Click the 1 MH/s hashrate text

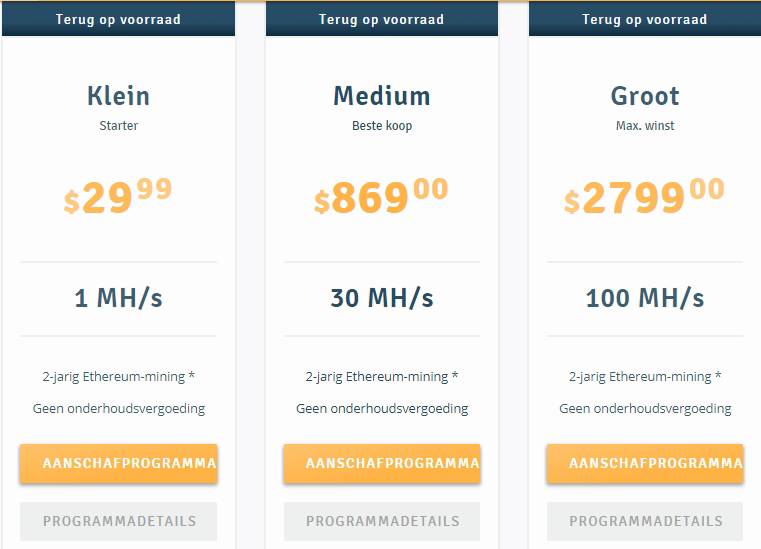tap(118, 298)
